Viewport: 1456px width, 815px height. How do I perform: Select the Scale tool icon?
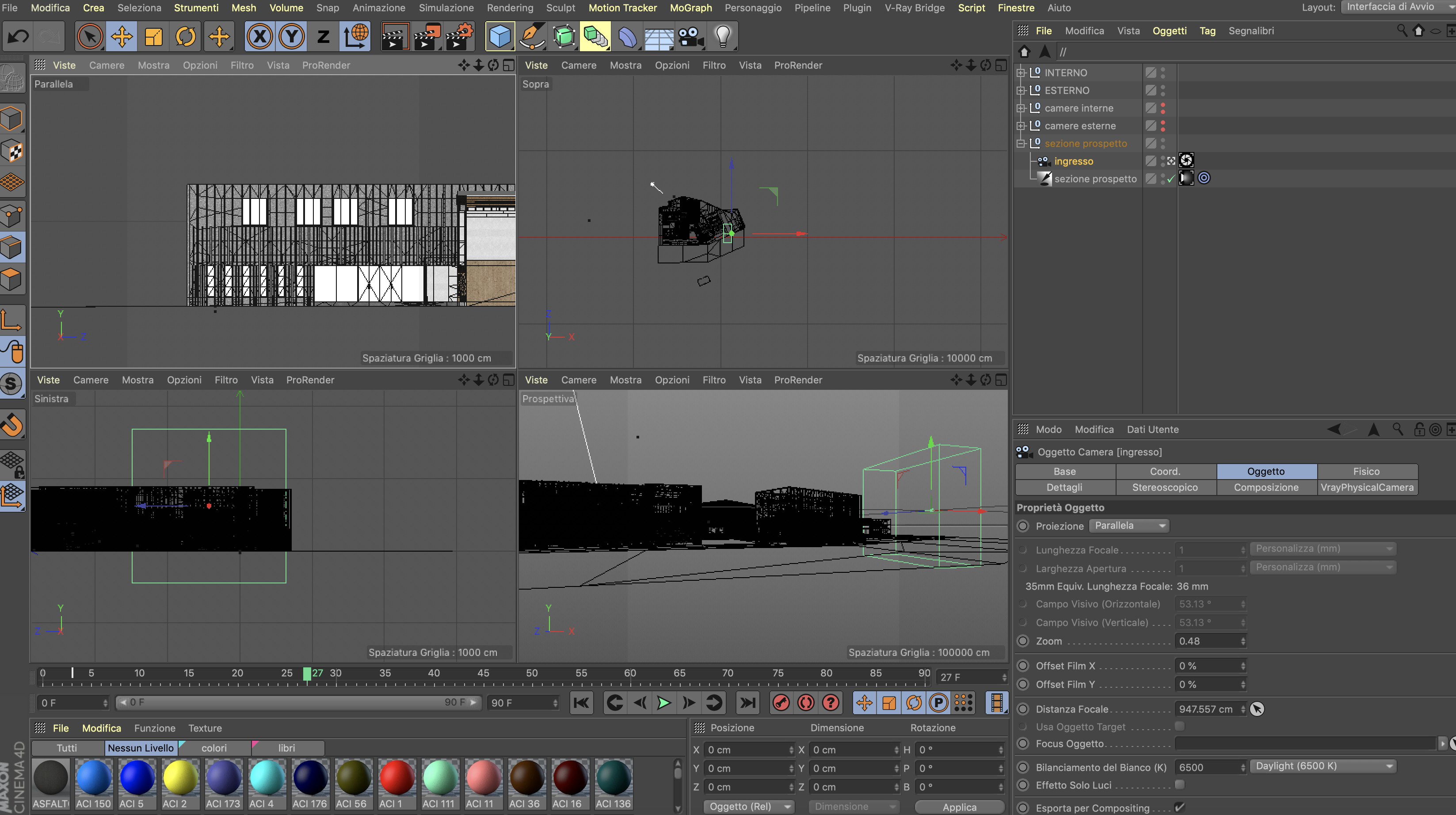click(x=153, y=37)
